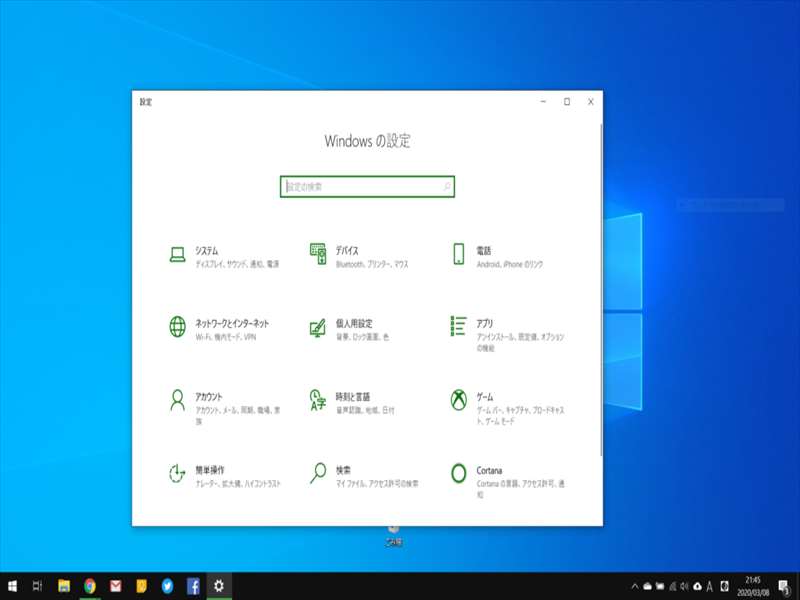Switch to Google Chrome on the taskbar
The height and width of the screenshot is (600, 800).
[90, 586]
